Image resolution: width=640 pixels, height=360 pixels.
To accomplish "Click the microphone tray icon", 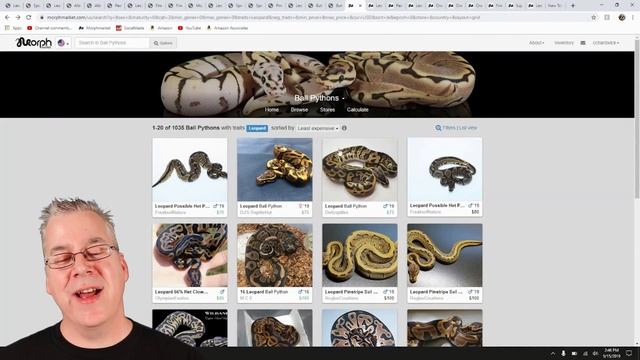I will point(563,353).
